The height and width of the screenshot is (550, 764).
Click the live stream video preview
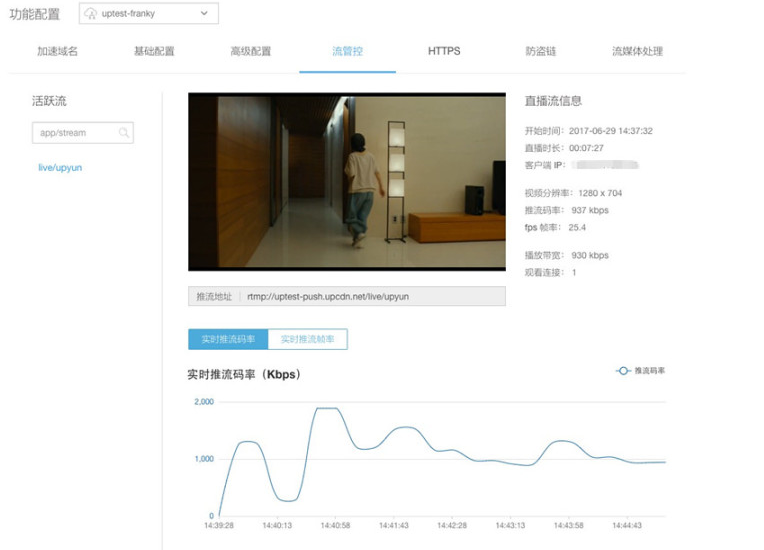click(x=346, y=183)
